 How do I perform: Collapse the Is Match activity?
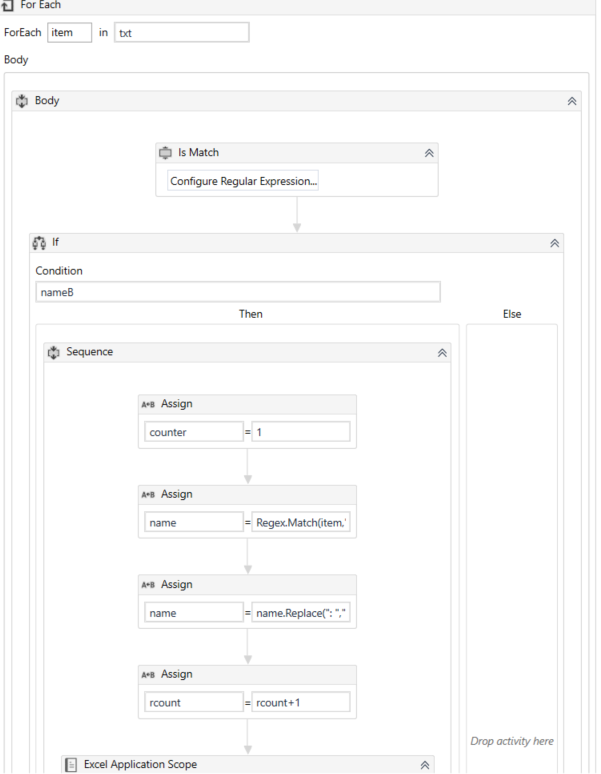(x=429, y=153)
